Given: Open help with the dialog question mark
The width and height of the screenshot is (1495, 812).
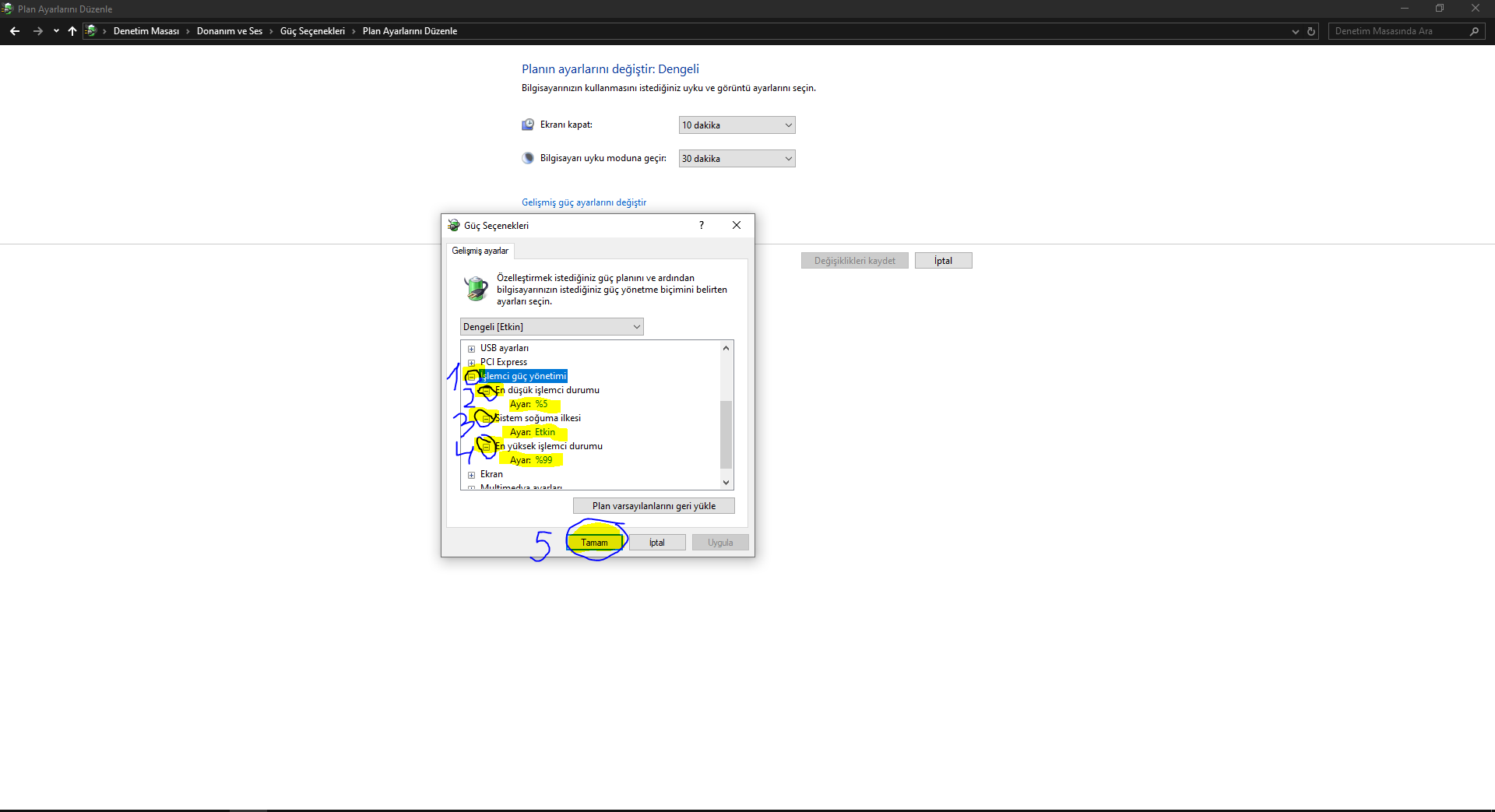Looking at the screenshot, I should [x=702, y=225].
